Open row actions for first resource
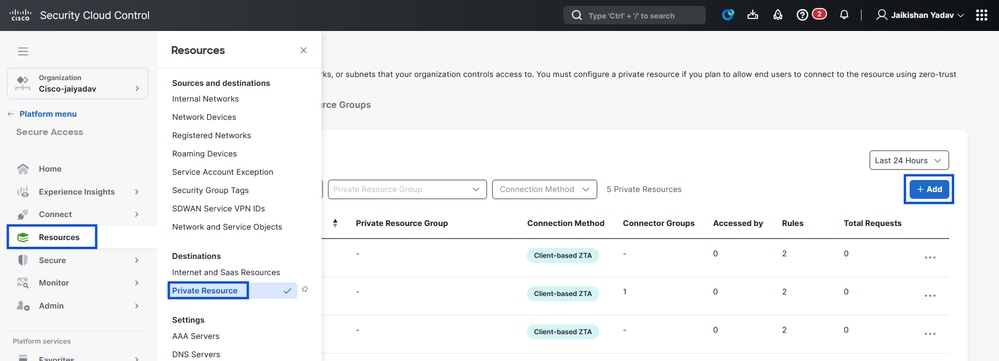This screenshot has height=361, width=999. coord(930,257)
